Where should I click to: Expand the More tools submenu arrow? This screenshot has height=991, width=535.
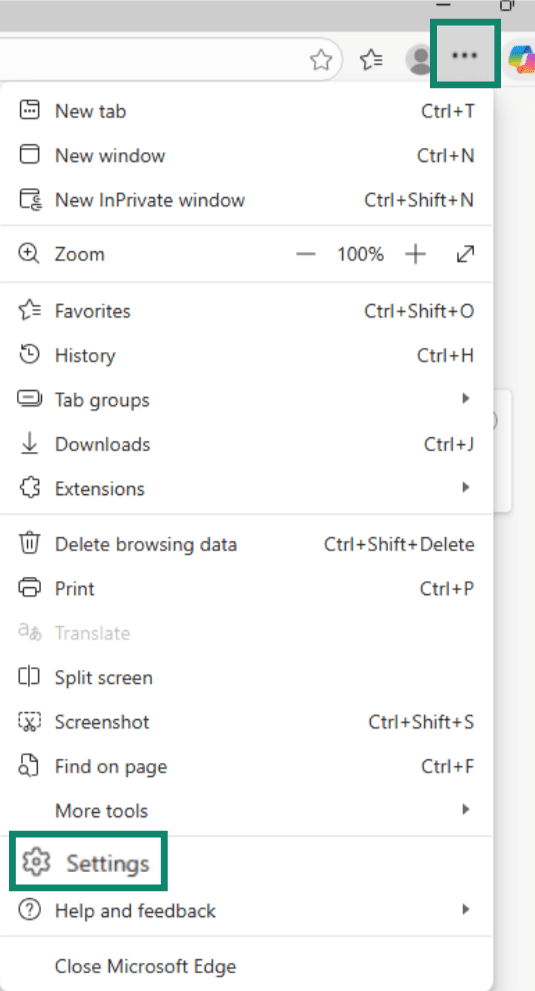465,809
